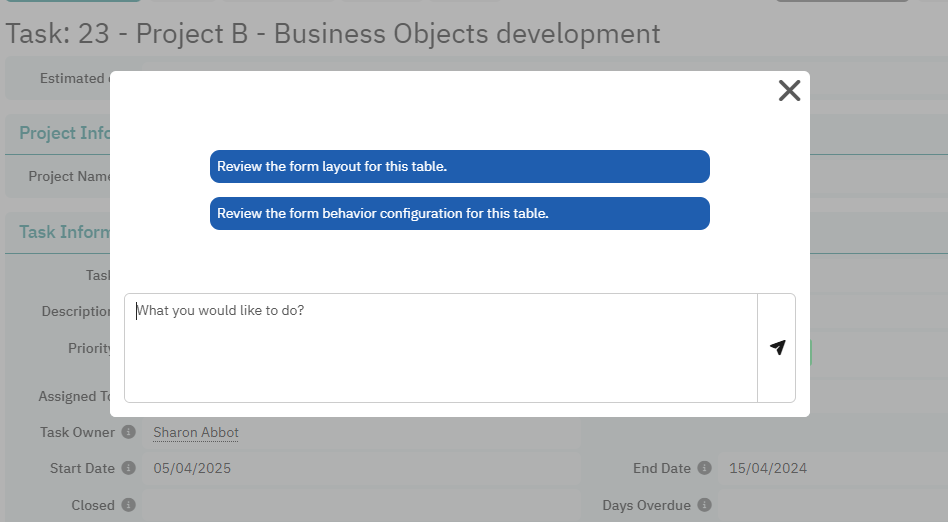
Task: Close the assistant dialog with the X
Action: tap(789, 91)
